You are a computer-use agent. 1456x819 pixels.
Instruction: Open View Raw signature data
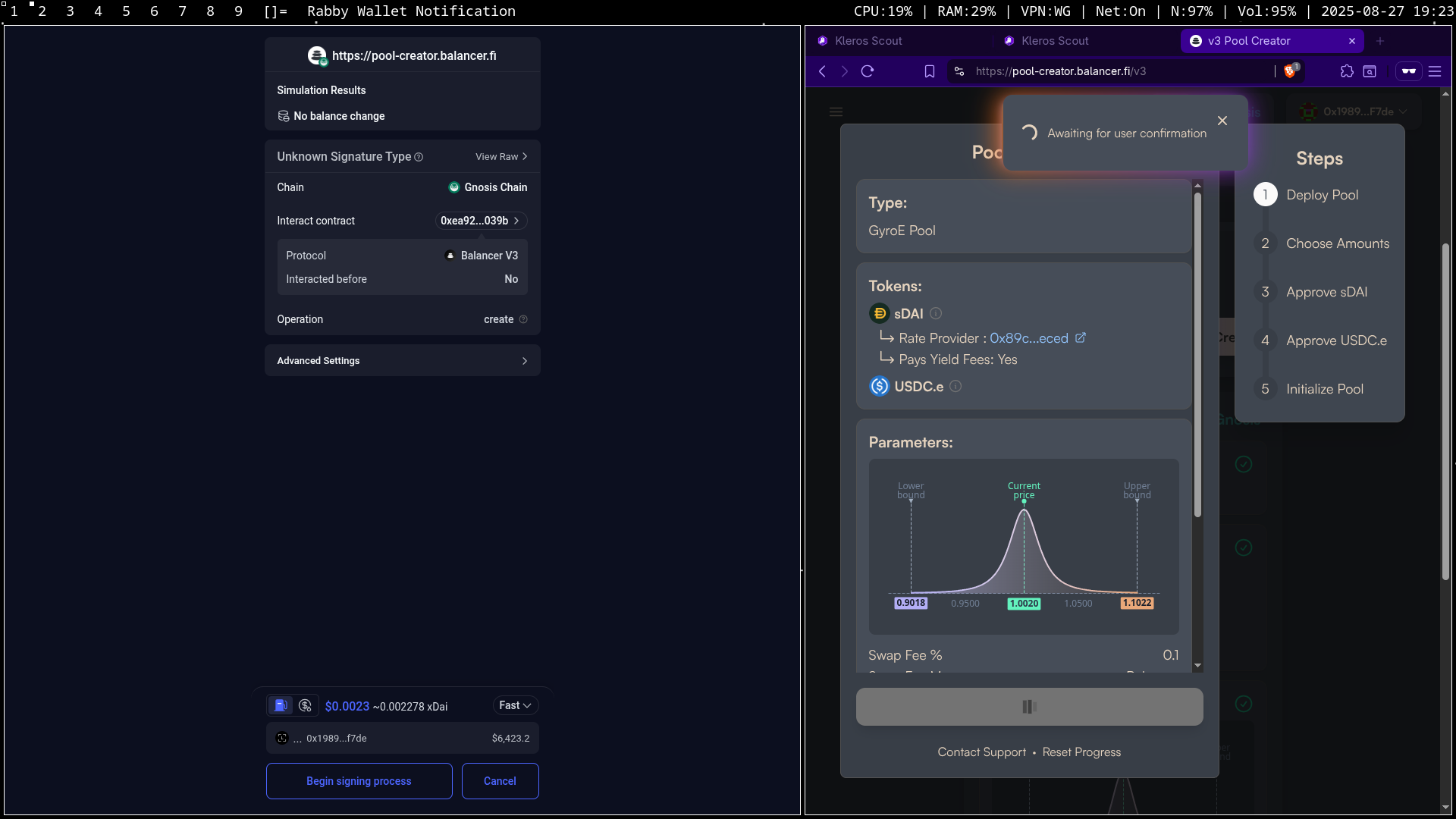tap(501, 157)
